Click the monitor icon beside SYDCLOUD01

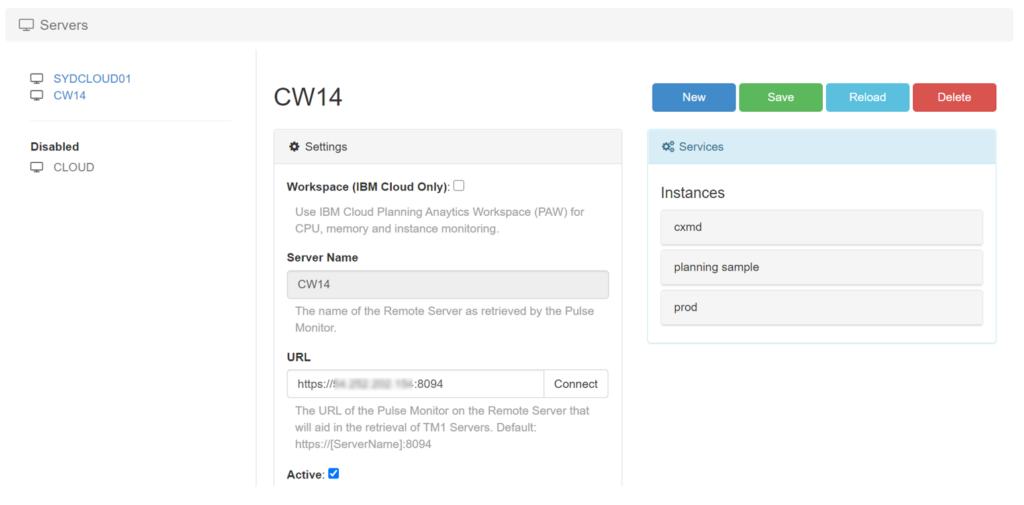(37, 78)
